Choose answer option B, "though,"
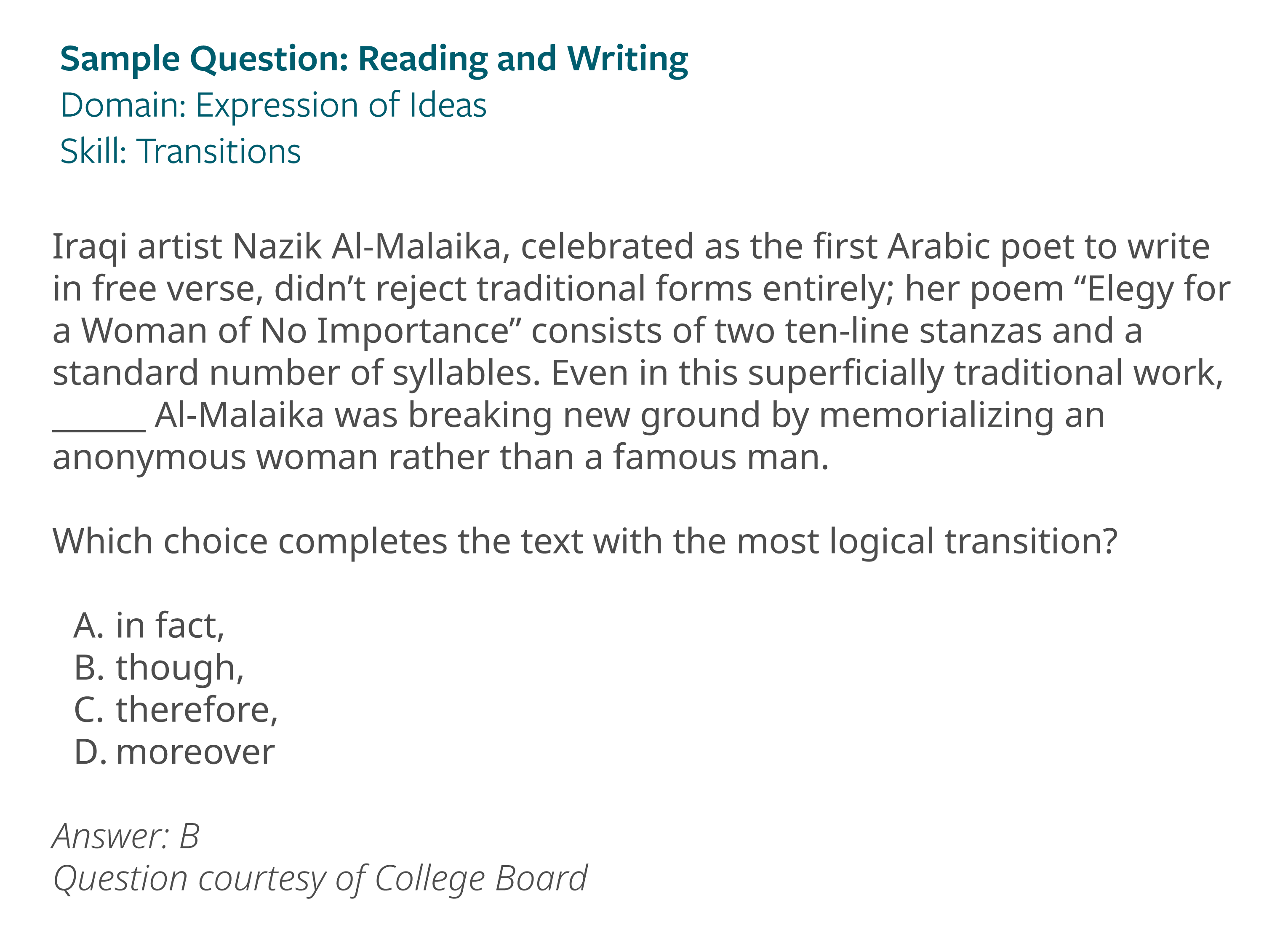This screenshot has width=1288, height=941. coord(159,669)
